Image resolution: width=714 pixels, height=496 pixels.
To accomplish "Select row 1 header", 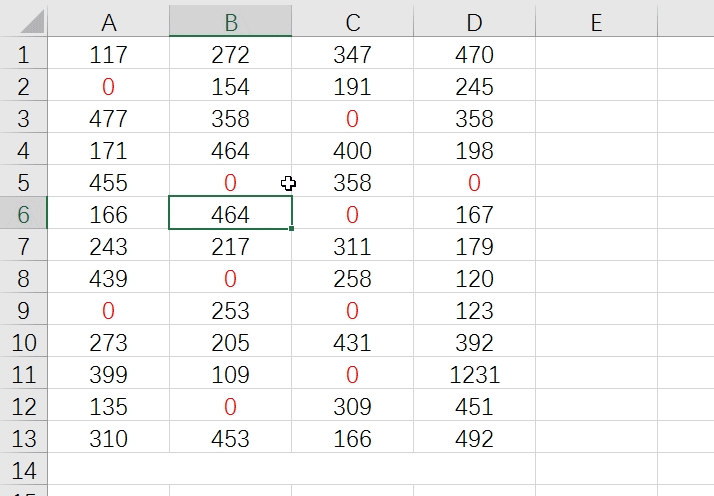I will [x=24, y=55].
